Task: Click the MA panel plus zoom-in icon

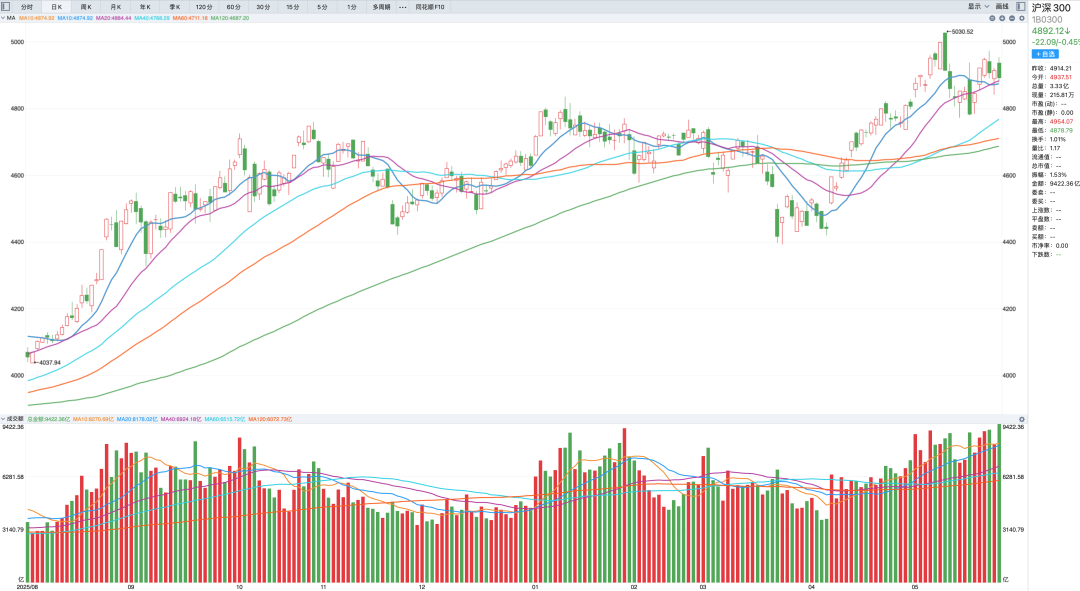Action: [x=1002, y=18]
